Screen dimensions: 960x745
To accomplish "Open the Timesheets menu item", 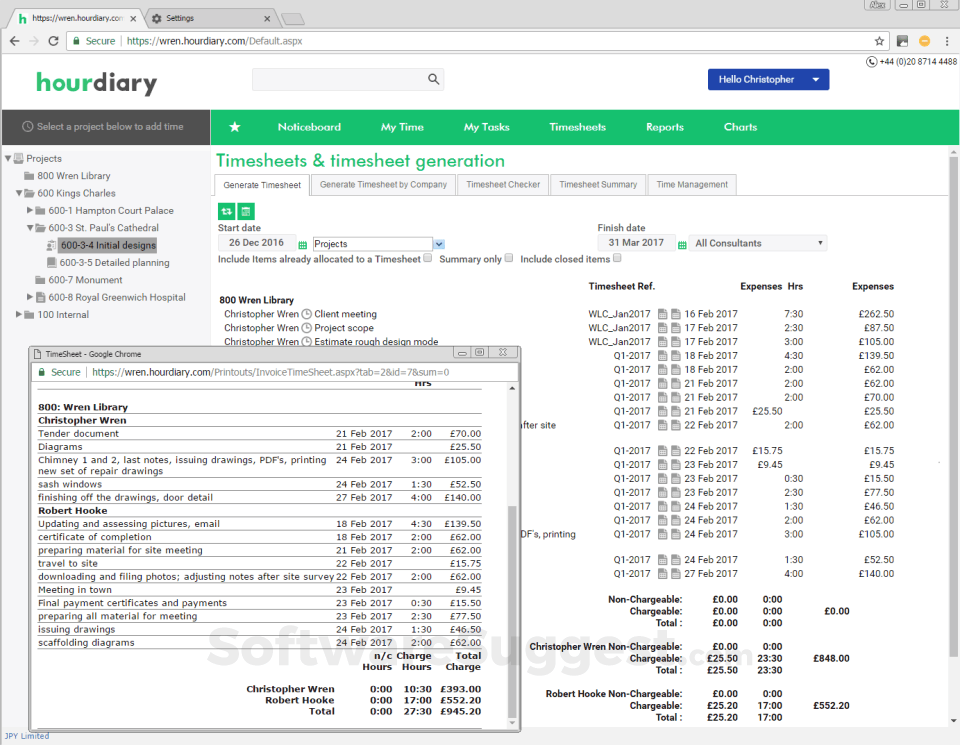I will pos(577,127).
